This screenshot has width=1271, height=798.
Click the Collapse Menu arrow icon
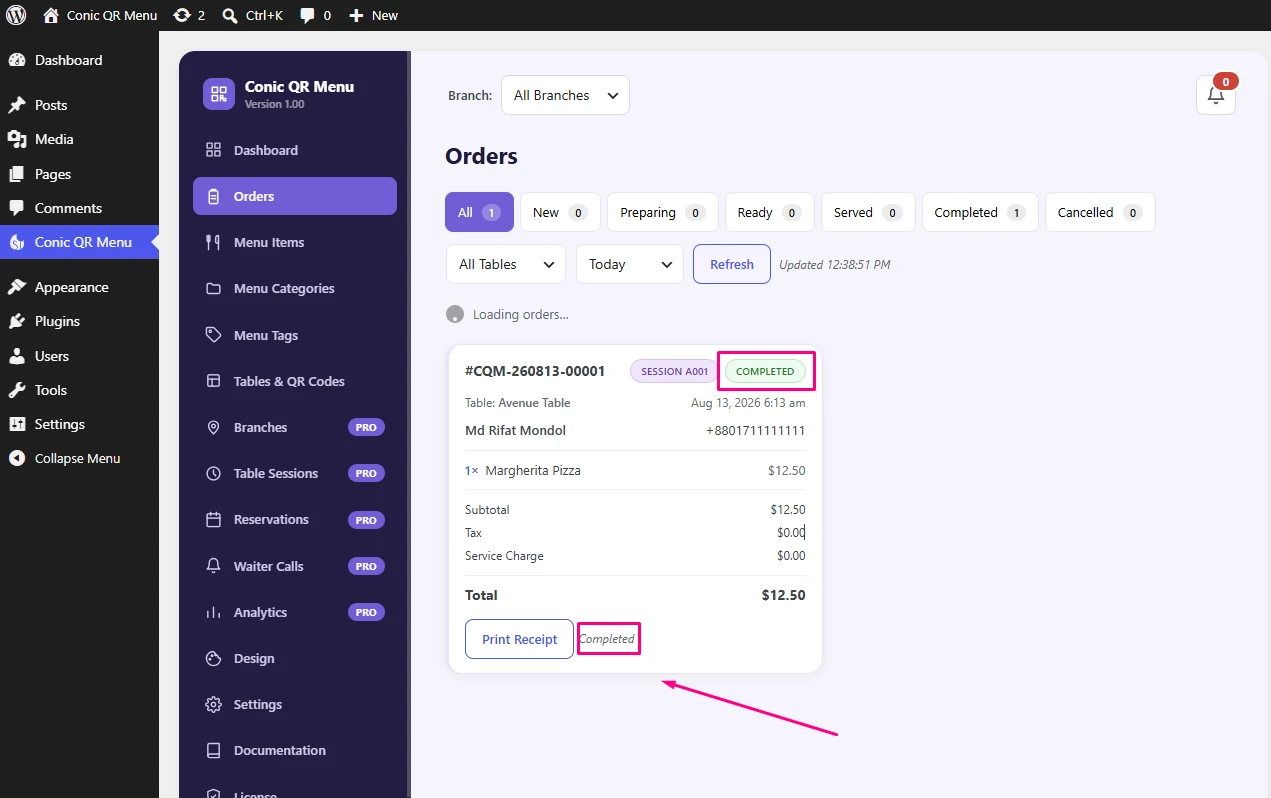[16, 458]
